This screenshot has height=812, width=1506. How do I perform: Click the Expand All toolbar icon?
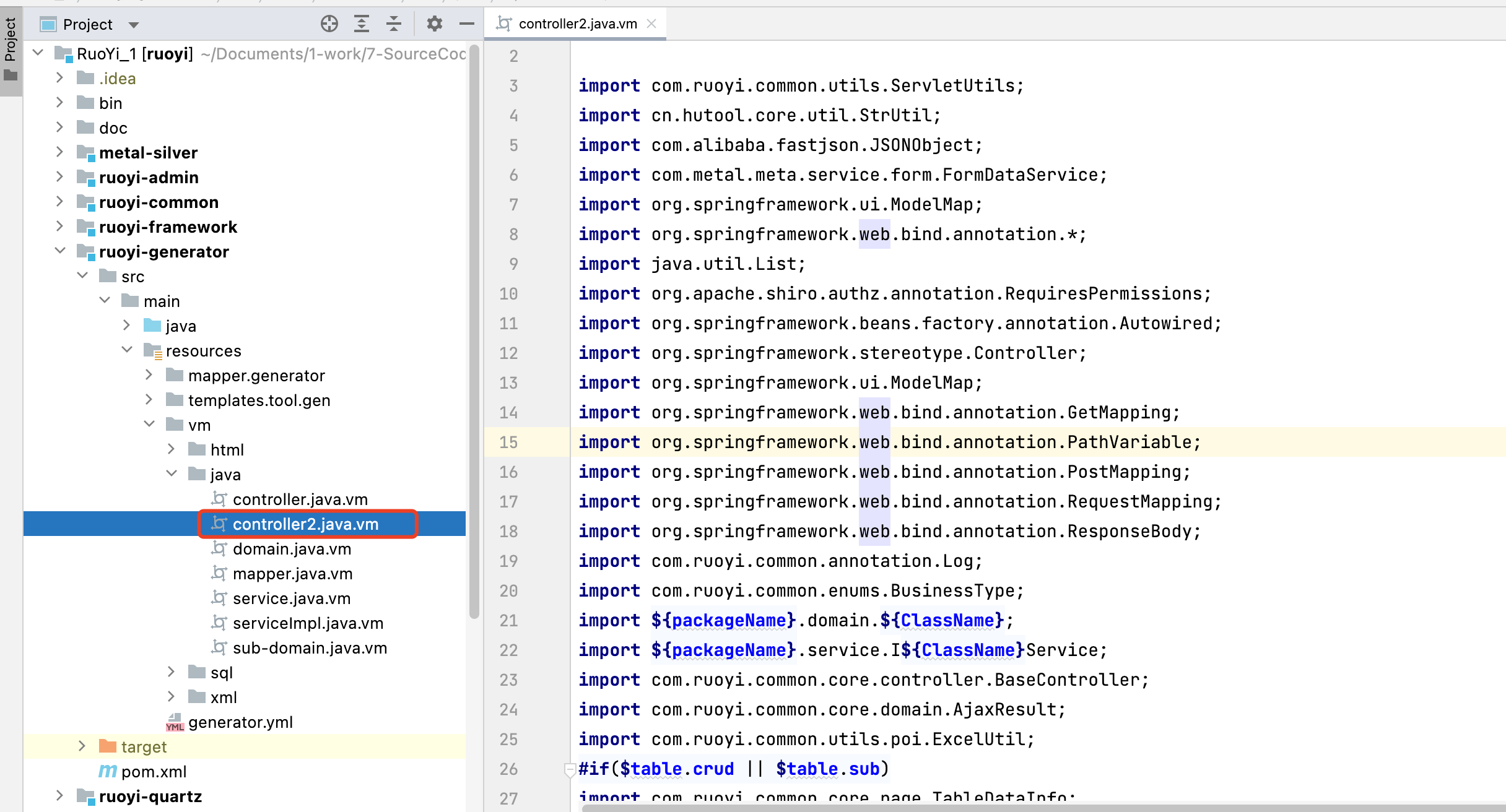coord(362,24)
